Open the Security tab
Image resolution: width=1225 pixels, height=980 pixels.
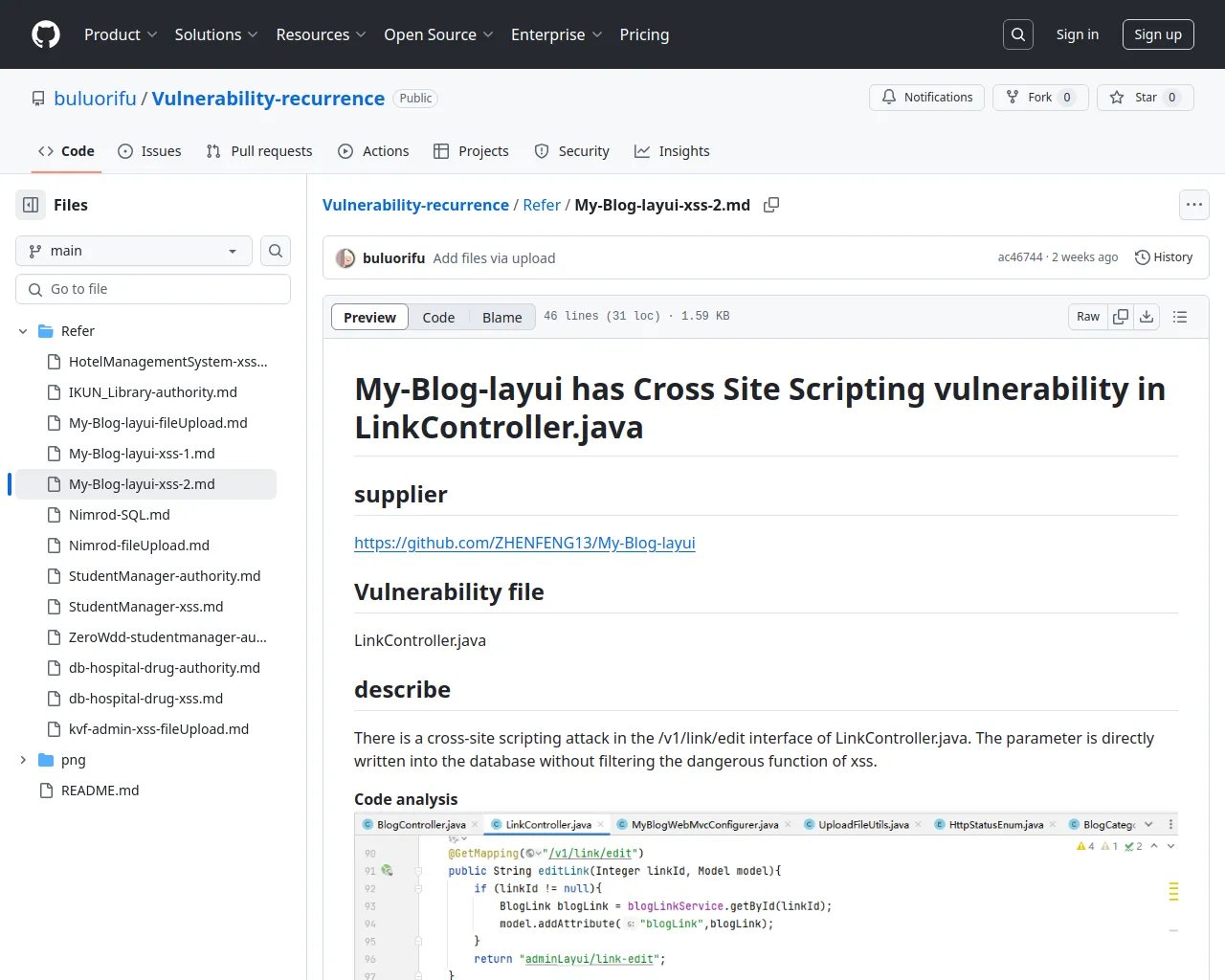(x=571, y=151)
